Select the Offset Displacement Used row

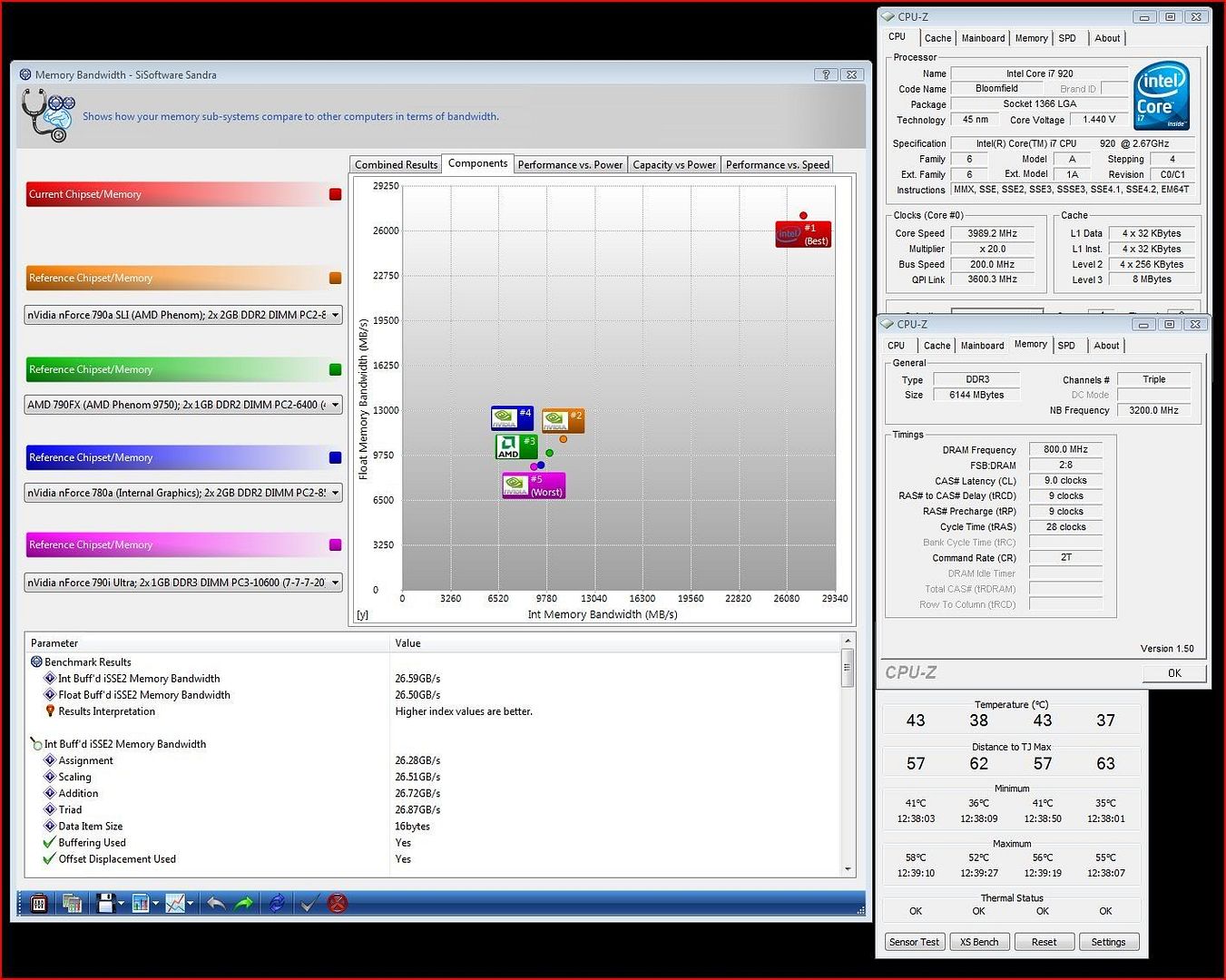pos(433,858)
